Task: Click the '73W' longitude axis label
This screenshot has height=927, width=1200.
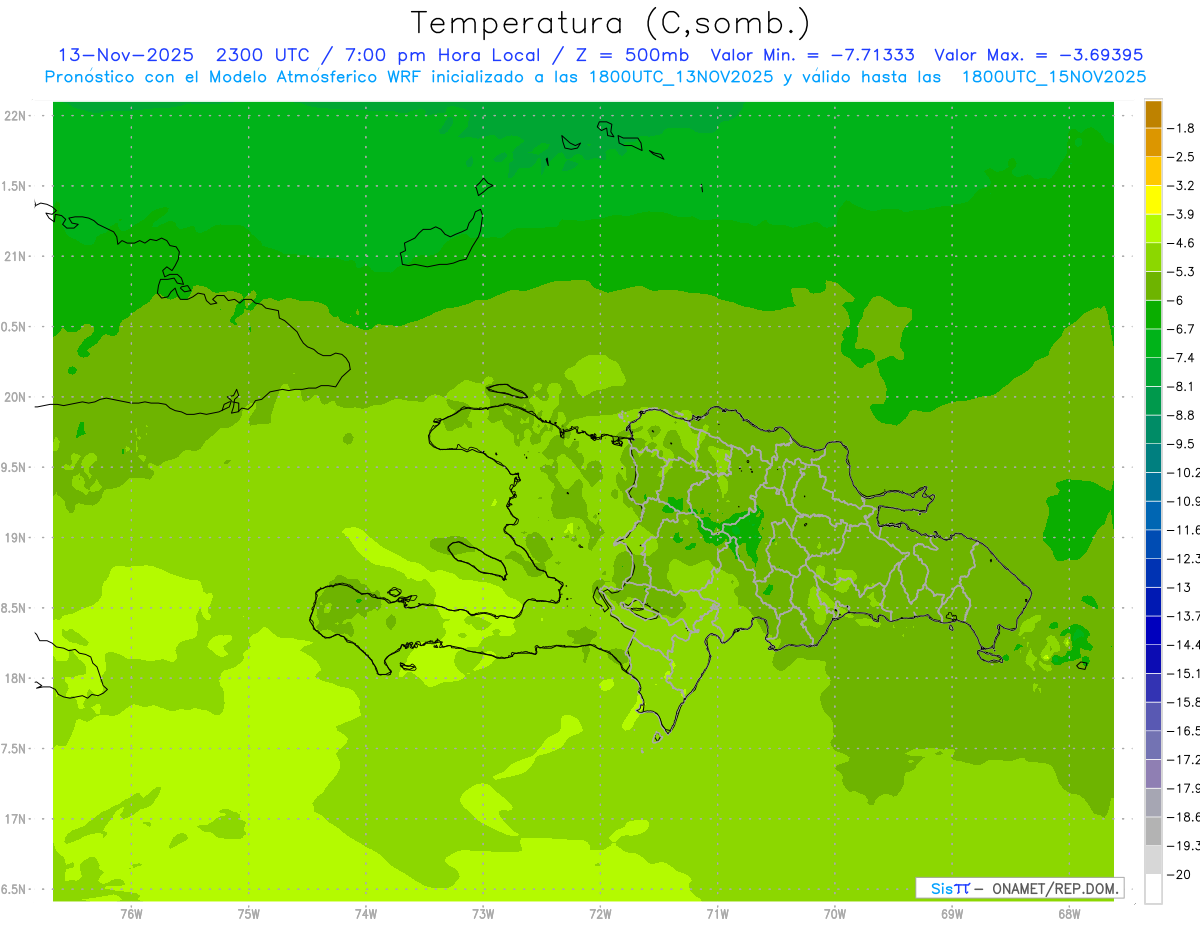Action: coord(483,913)
